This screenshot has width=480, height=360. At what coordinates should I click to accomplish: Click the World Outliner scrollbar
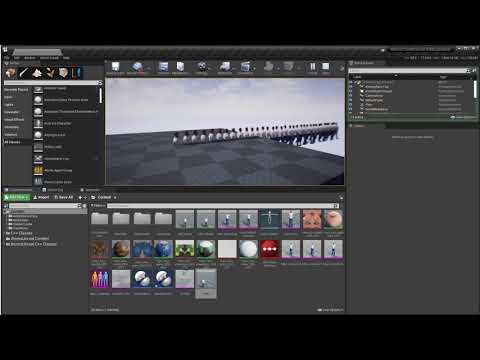coord(475,89)
